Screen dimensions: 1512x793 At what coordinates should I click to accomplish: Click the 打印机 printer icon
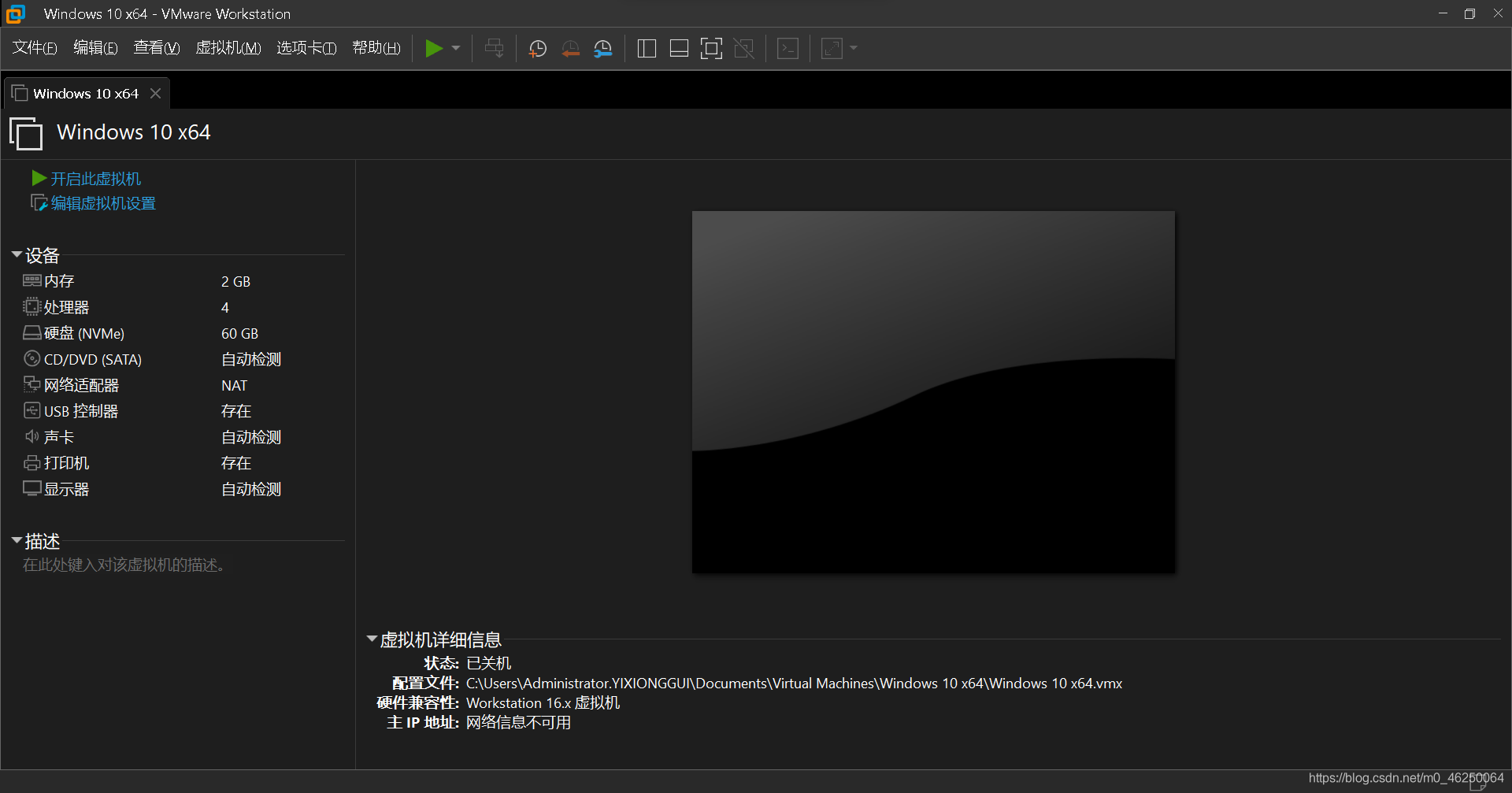31,463
